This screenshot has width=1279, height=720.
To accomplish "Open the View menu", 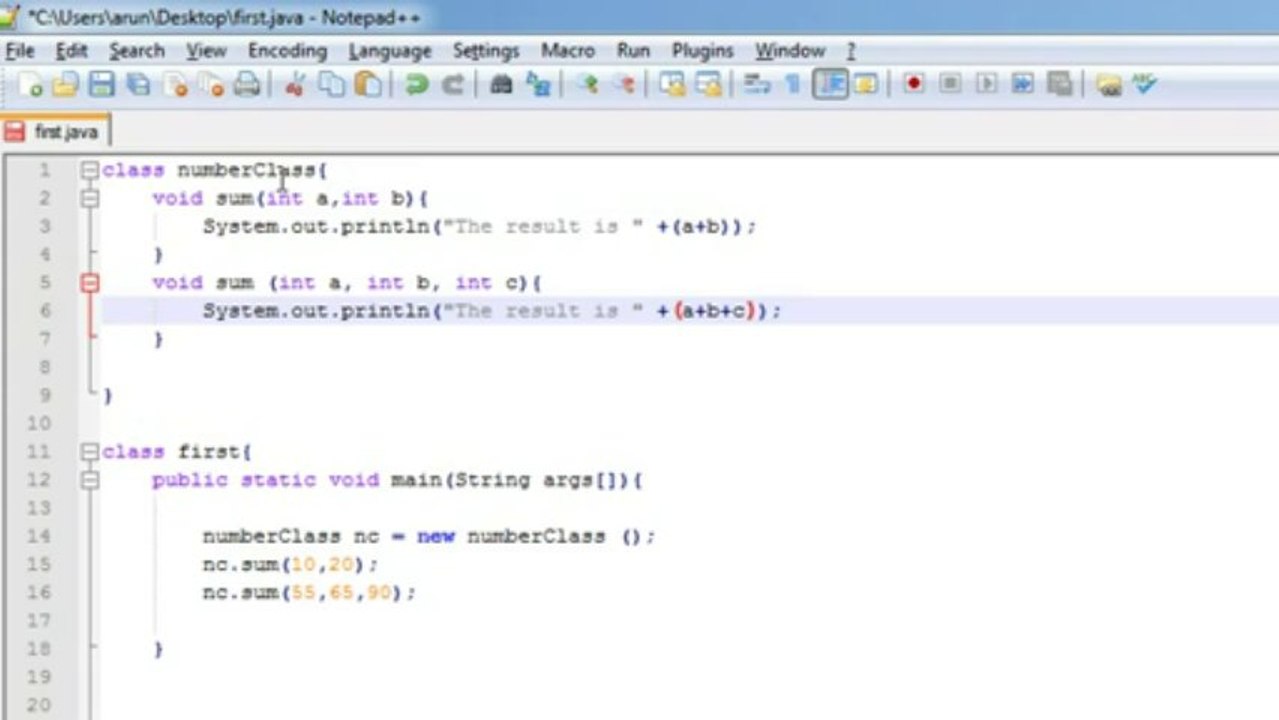I will (x=206, y=51).
